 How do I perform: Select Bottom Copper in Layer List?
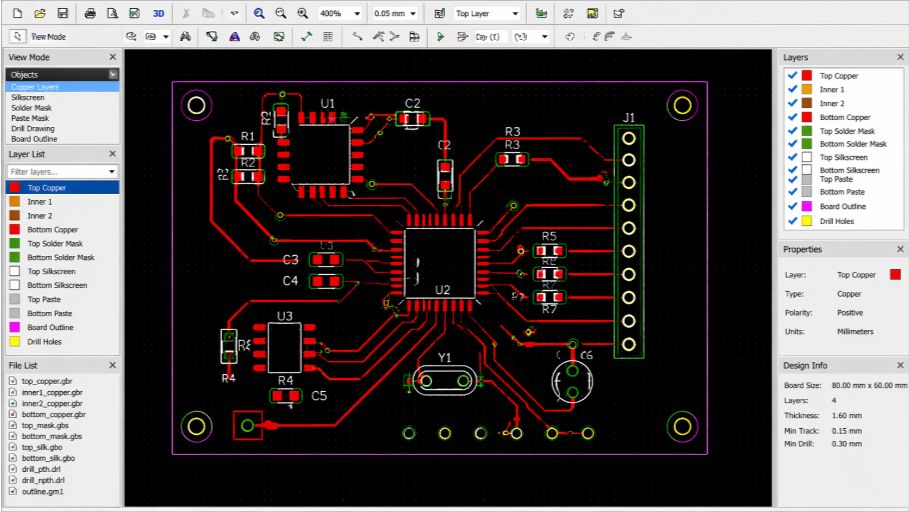[x=52, y=230]
